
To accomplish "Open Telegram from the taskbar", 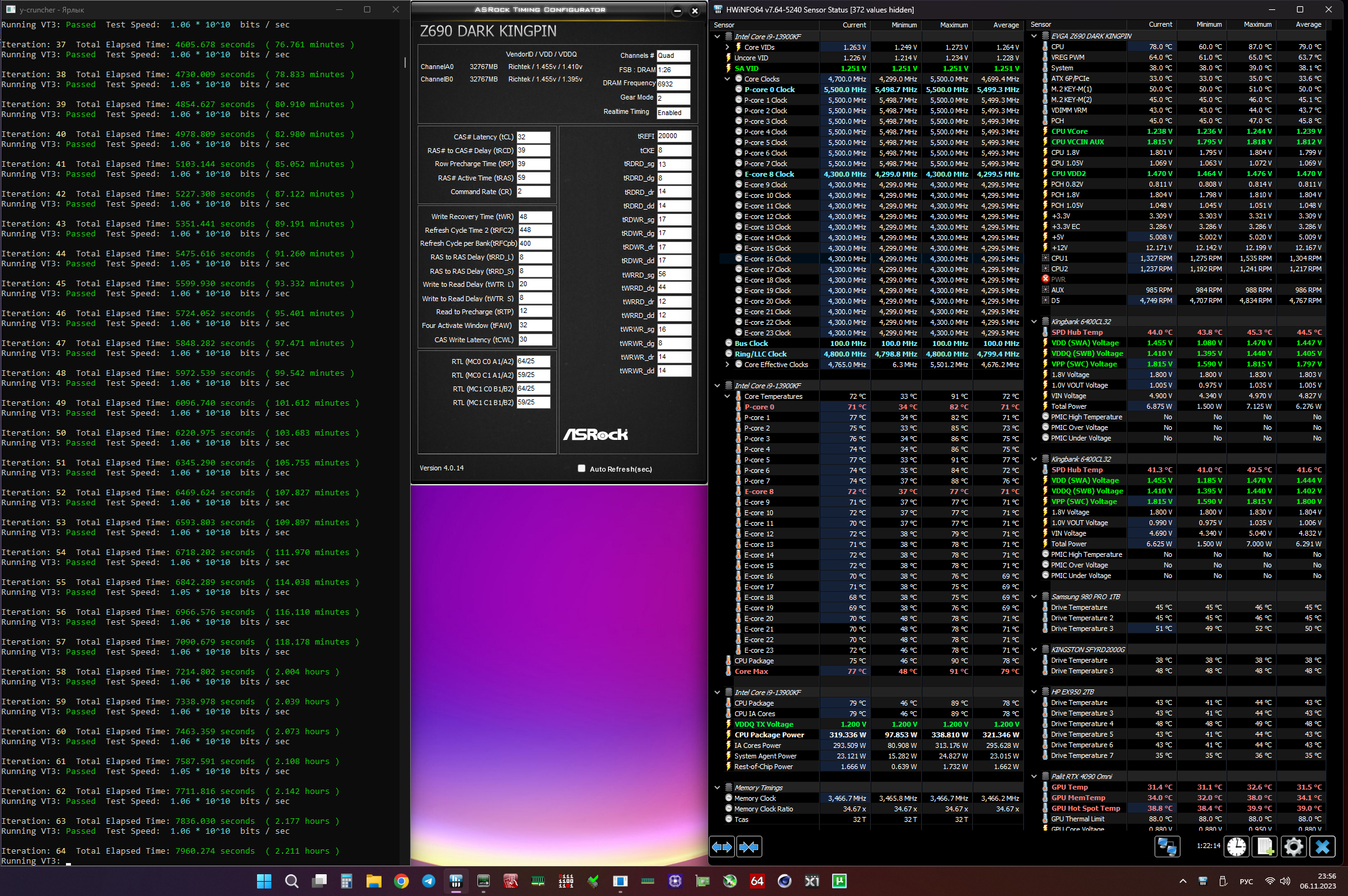I will (x=428, y=881).
